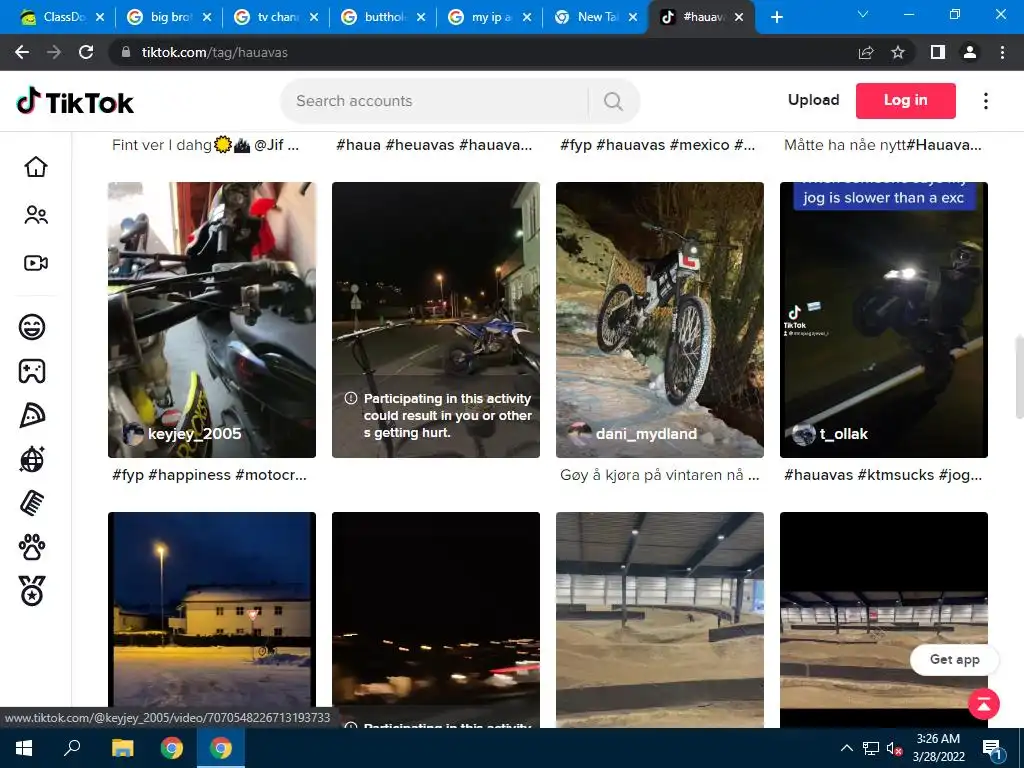Open the notification center icon
Screen dimensions: 1024x768
[992, 749]
